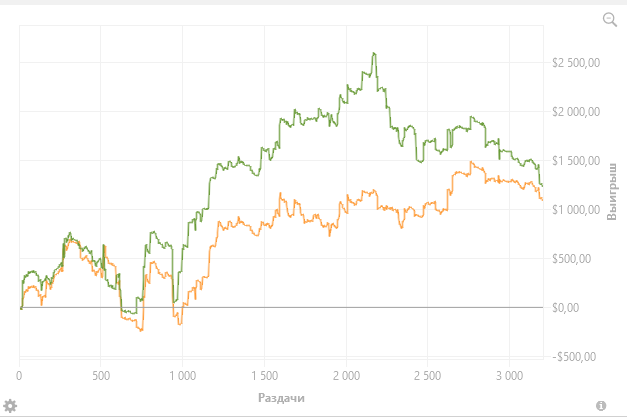This screenshot has width=627, height=417.
Task: Click the $500,00 y-axis label
Action: tap(572, 259)
